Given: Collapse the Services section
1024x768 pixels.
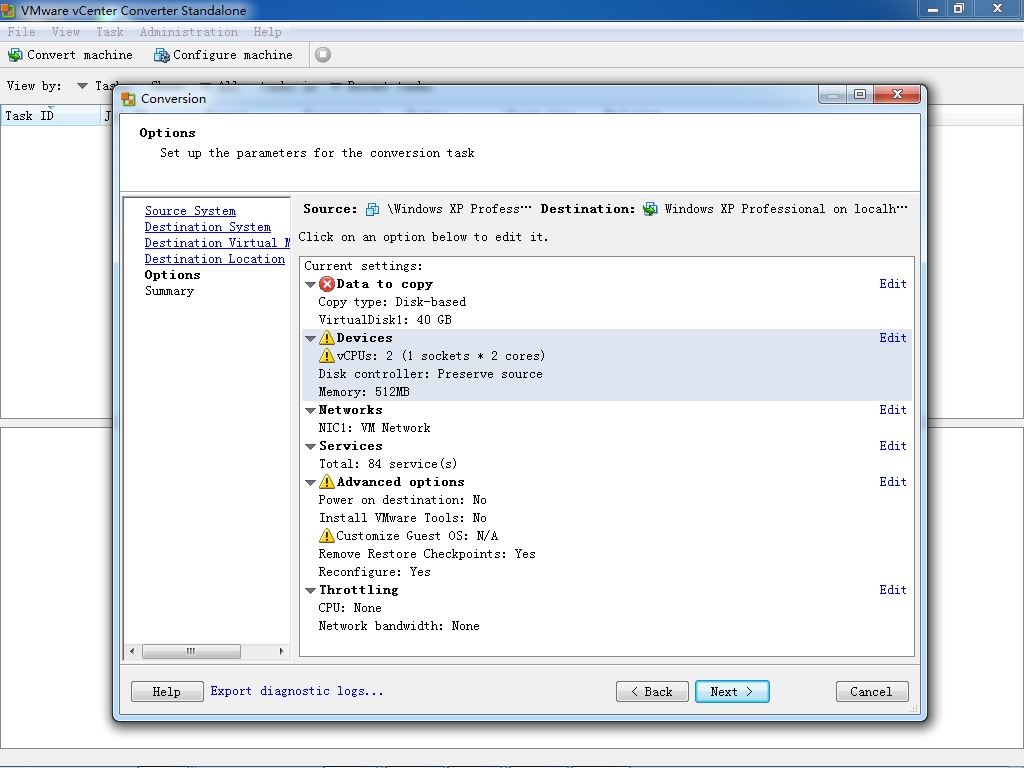Looking at the screenshot, I should coord(311,447).
